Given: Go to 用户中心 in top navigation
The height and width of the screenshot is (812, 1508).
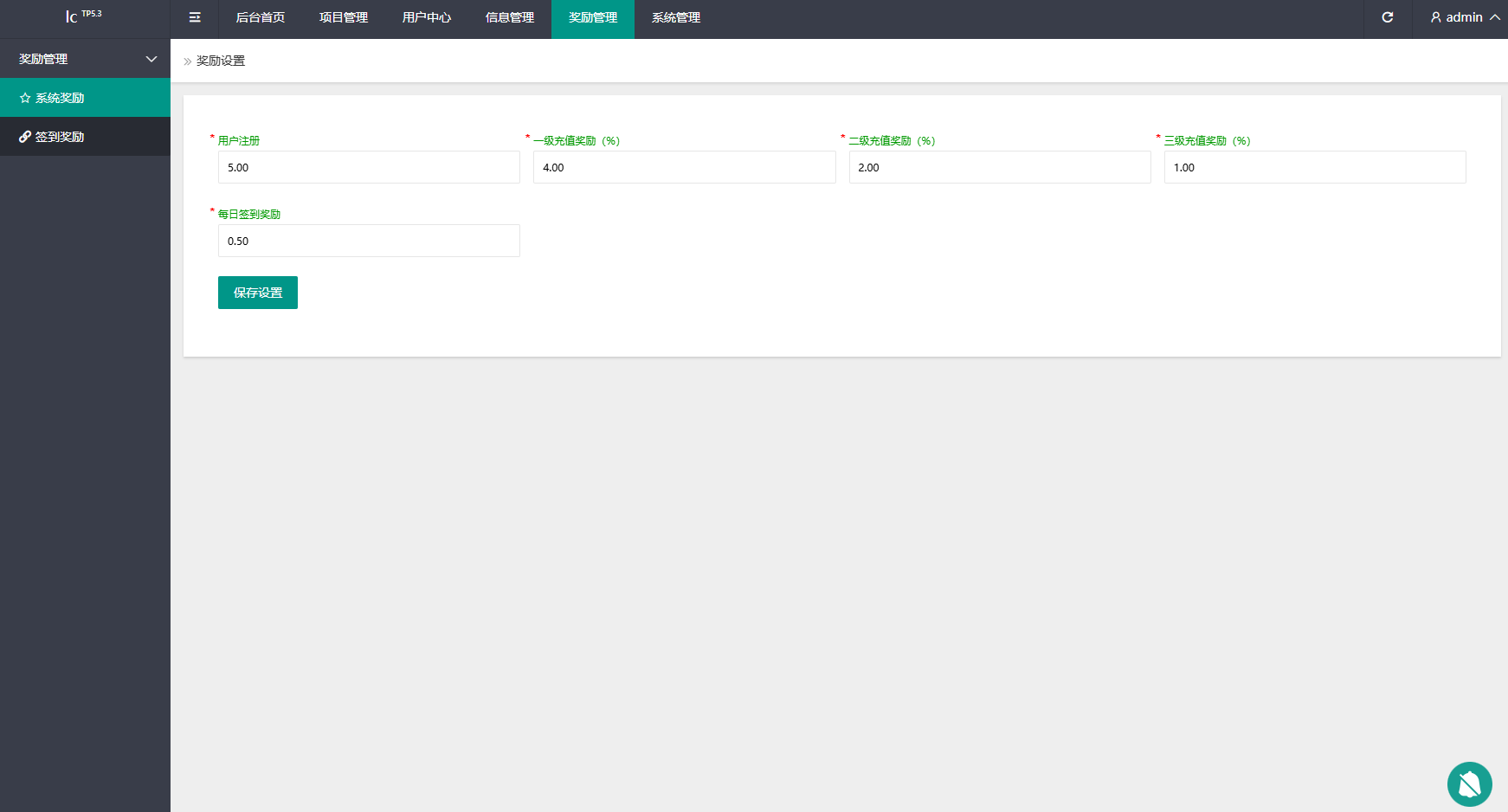Looking at the screenshot, I should click(x=427, y=17).
